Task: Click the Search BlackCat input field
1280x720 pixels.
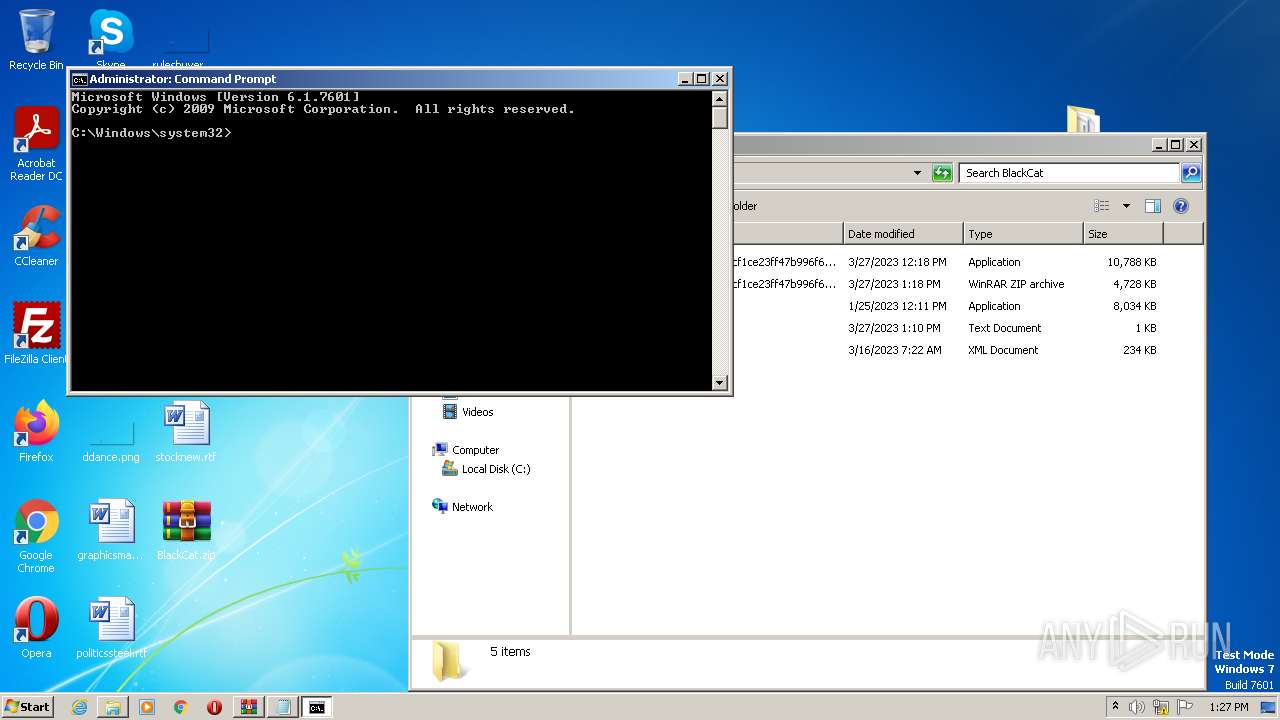Action: point(1069,173)
